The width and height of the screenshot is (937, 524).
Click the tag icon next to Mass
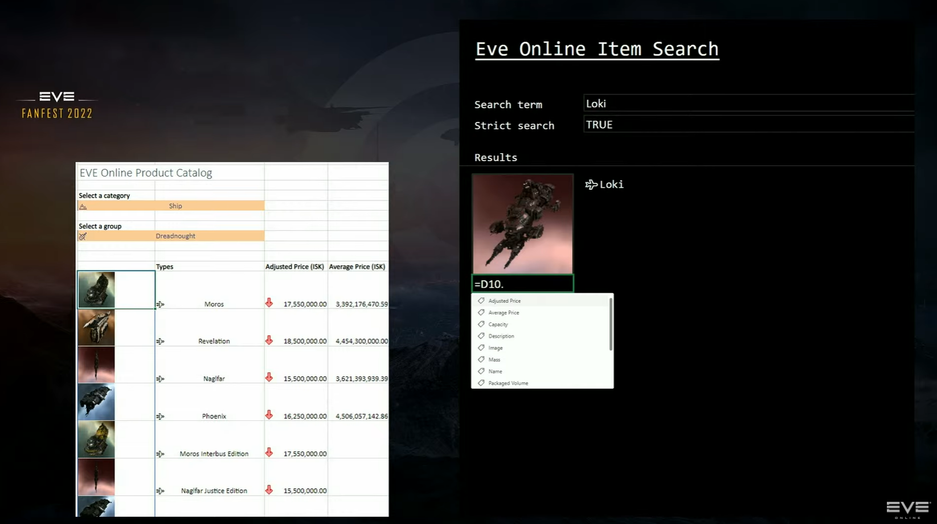(x=481, y=359)
